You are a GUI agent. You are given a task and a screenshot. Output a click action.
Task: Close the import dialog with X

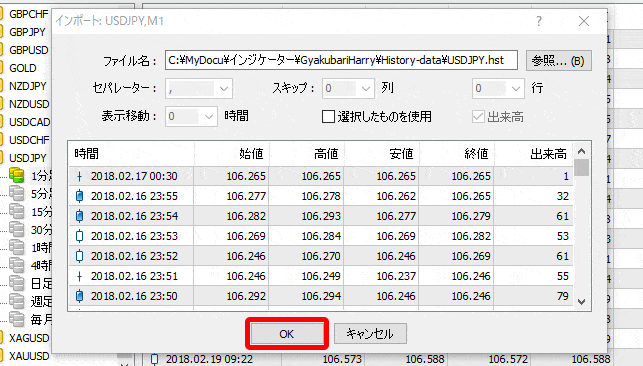tap(584, 21)
